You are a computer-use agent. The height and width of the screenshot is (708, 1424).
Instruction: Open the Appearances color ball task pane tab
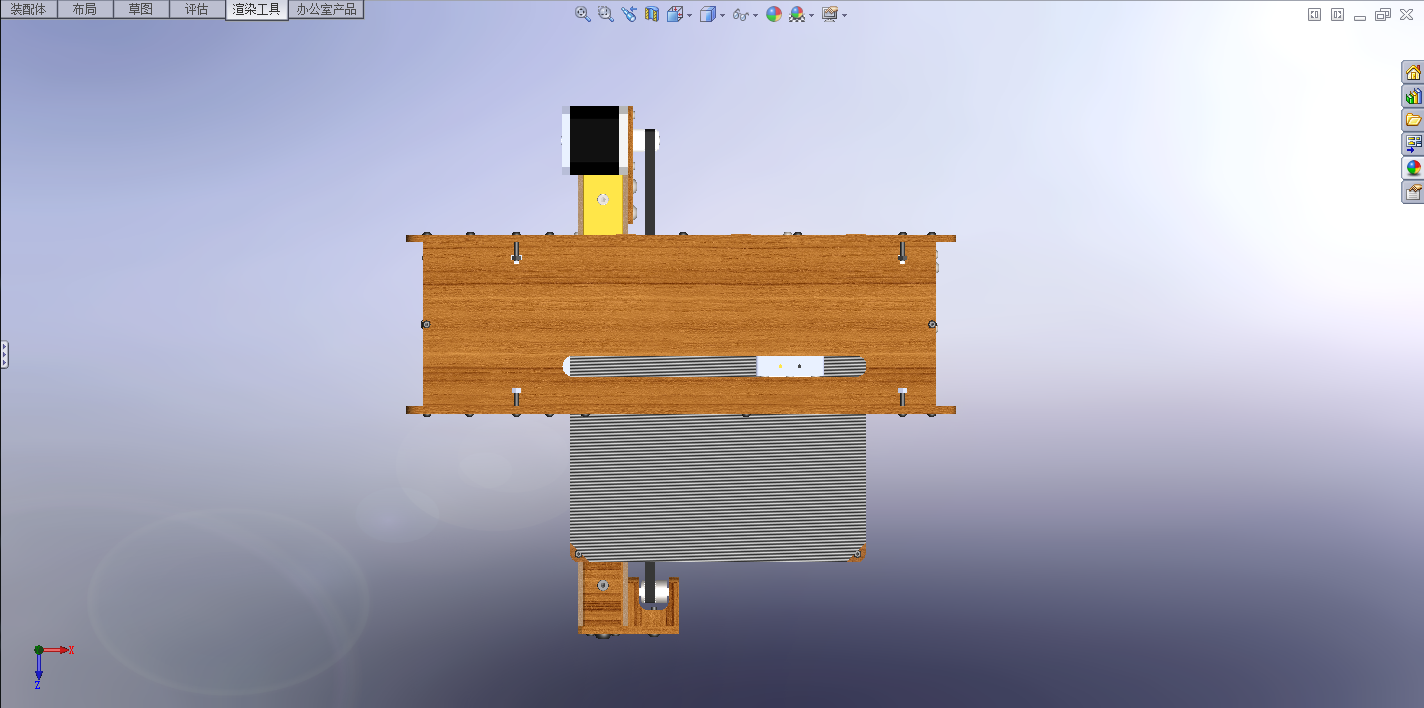coord(1413,168)
